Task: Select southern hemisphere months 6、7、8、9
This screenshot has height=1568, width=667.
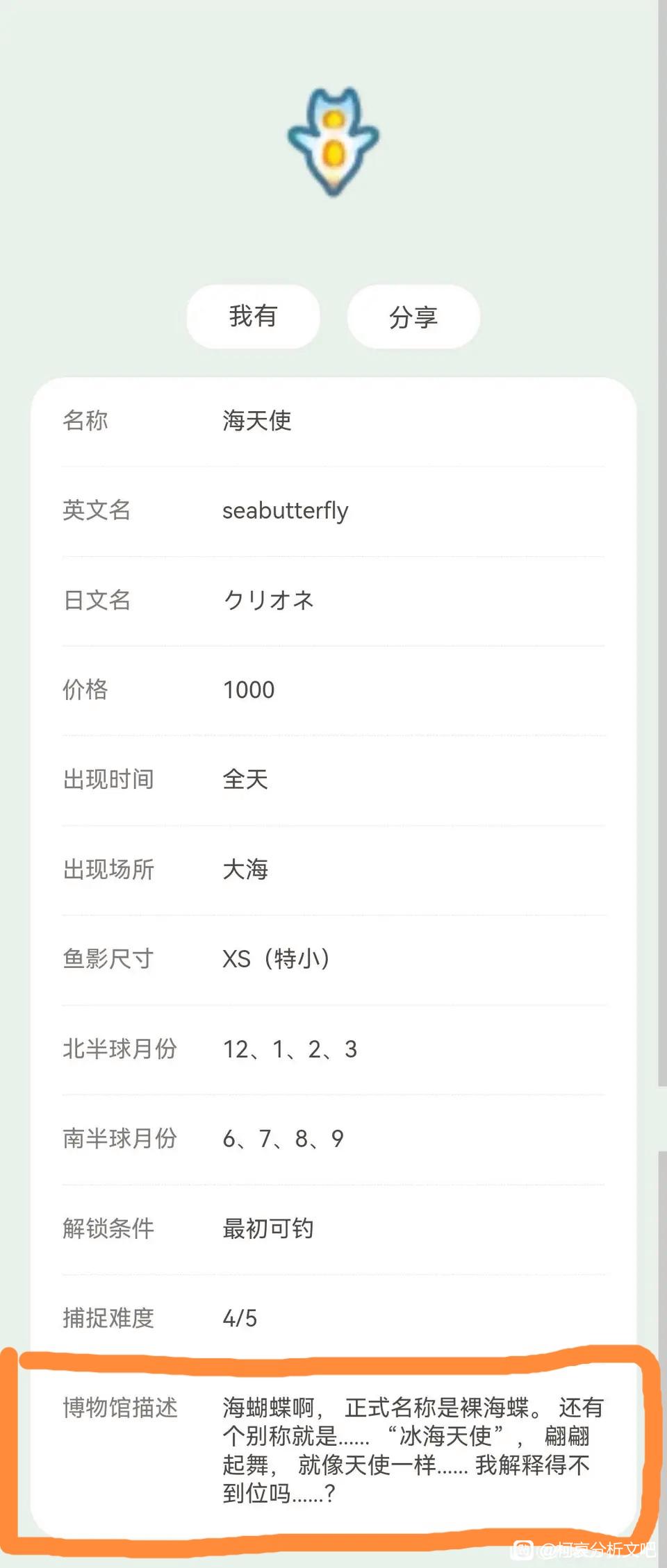Action: (283, 1138)
